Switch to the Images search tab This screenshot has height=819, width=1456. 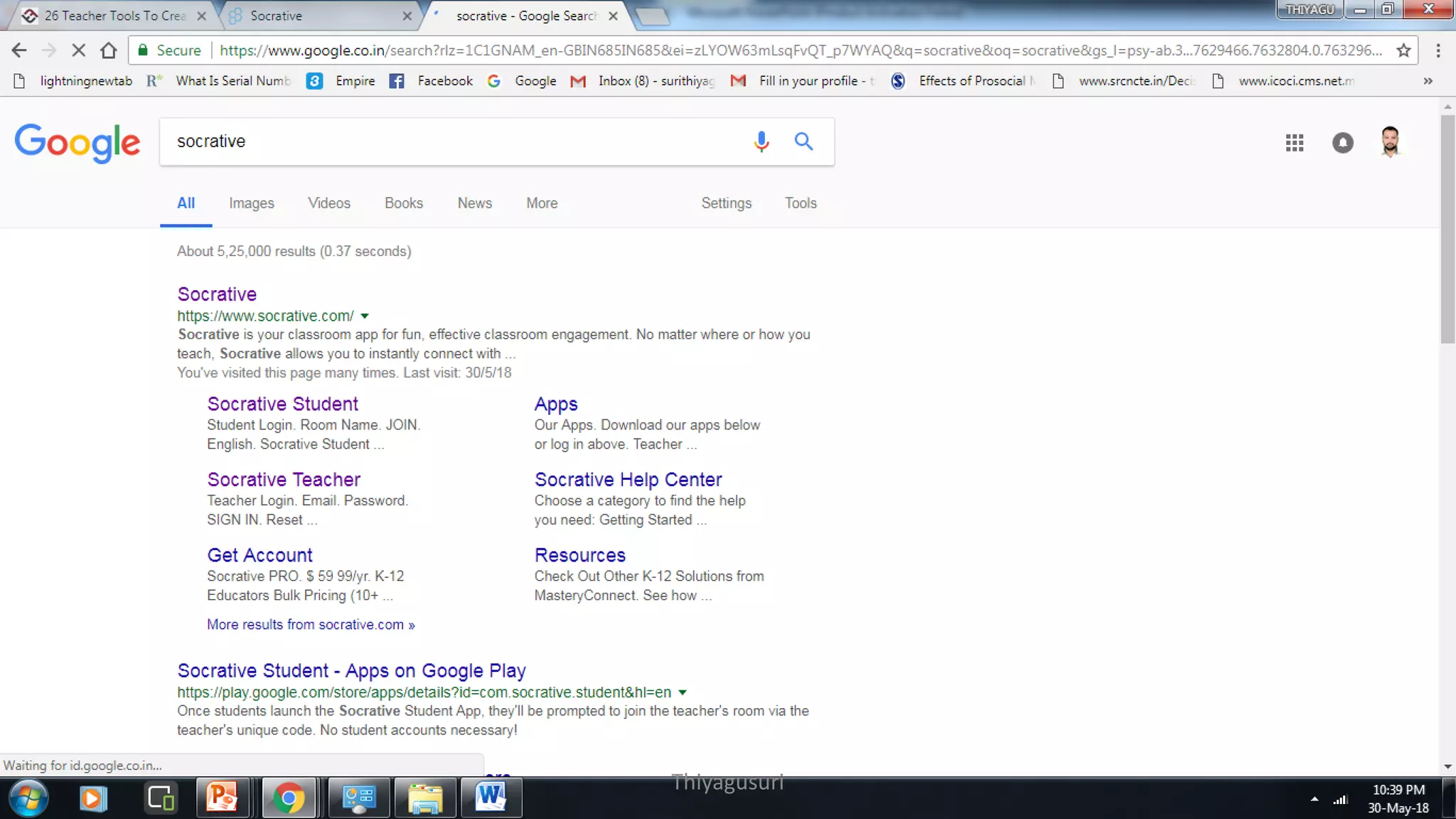(x=251, y=203)
